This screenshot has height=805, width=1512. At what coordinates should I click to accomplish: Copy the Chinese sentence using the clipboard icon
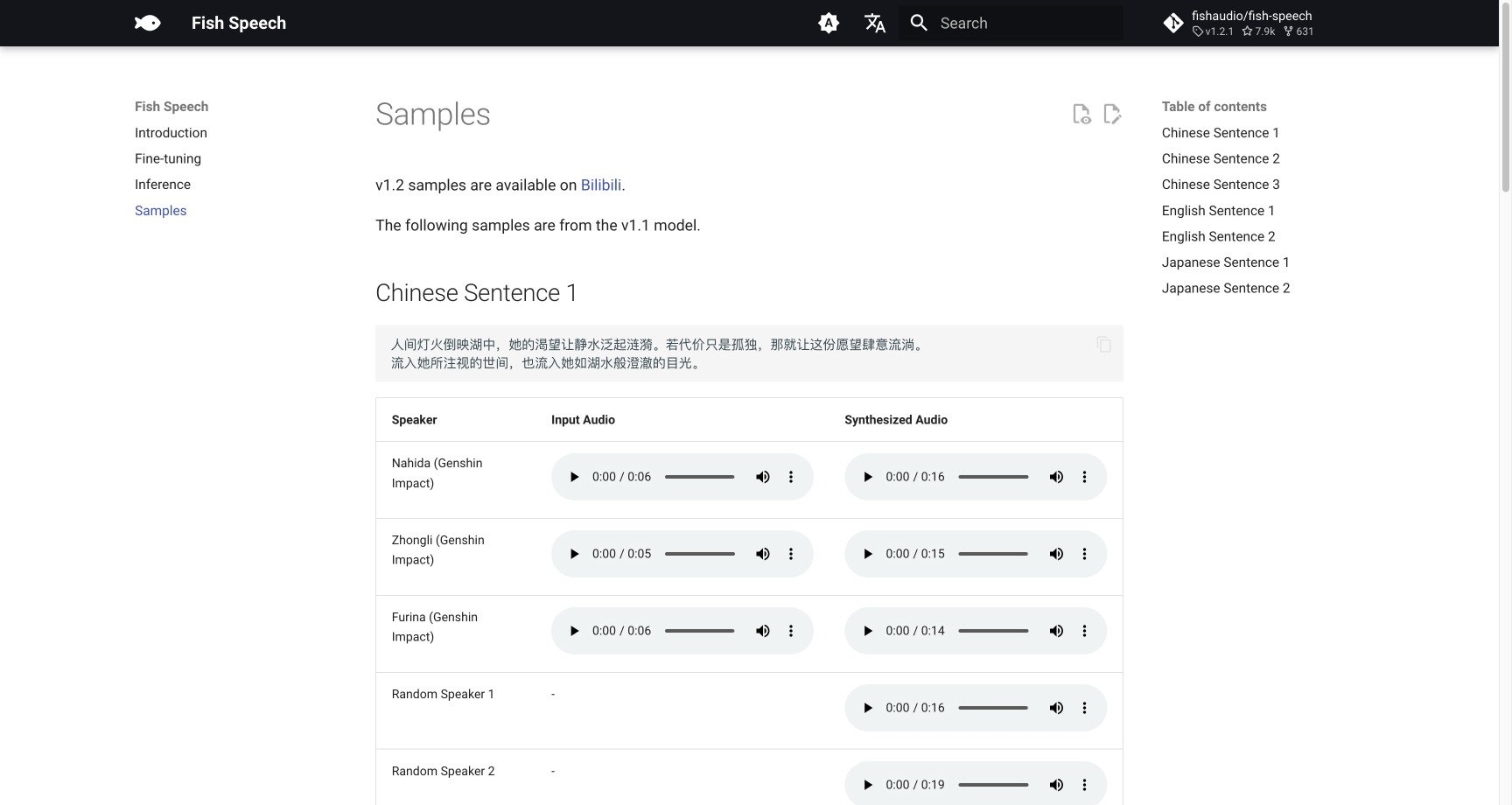coord(1103,344)
